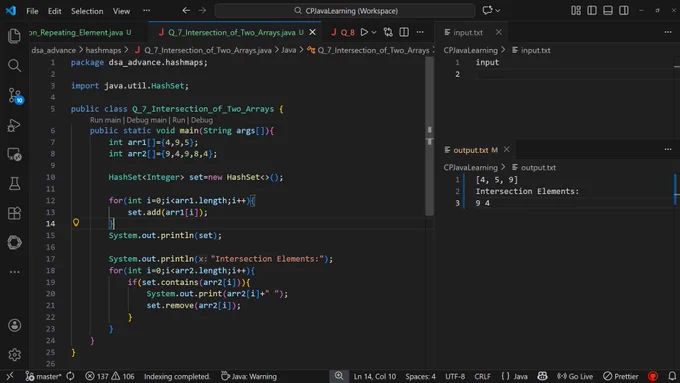Open the Search view in activity bar

[x=14, y=65]
